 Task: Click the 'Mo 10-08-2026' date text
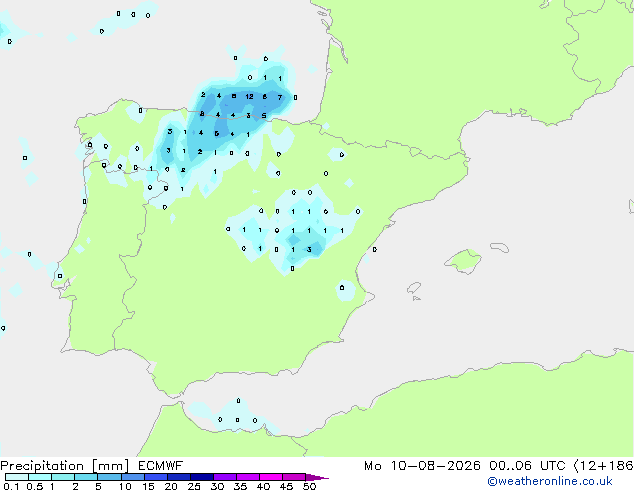[422, 466]
